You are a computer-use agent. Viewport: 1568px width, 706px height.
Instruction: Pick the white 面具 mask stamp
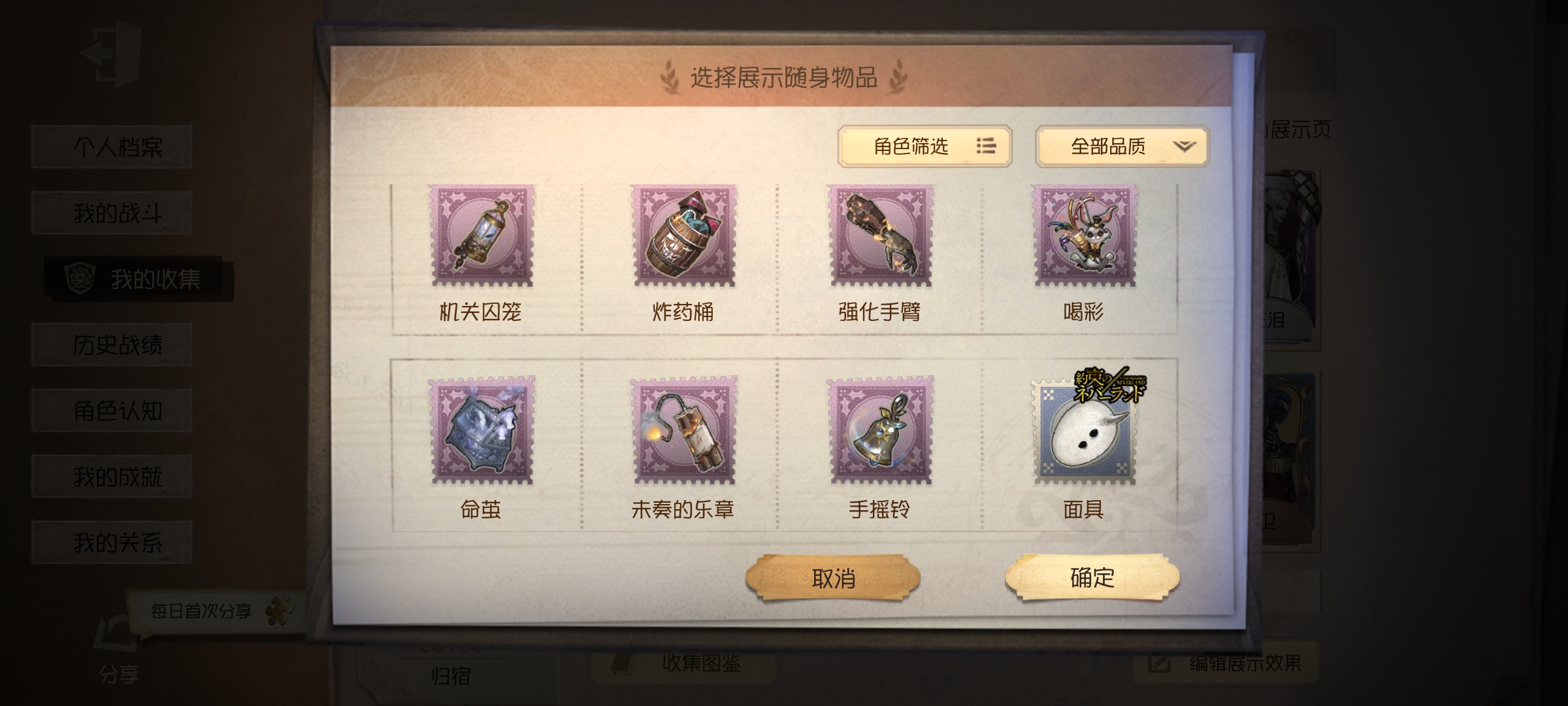1085,431
